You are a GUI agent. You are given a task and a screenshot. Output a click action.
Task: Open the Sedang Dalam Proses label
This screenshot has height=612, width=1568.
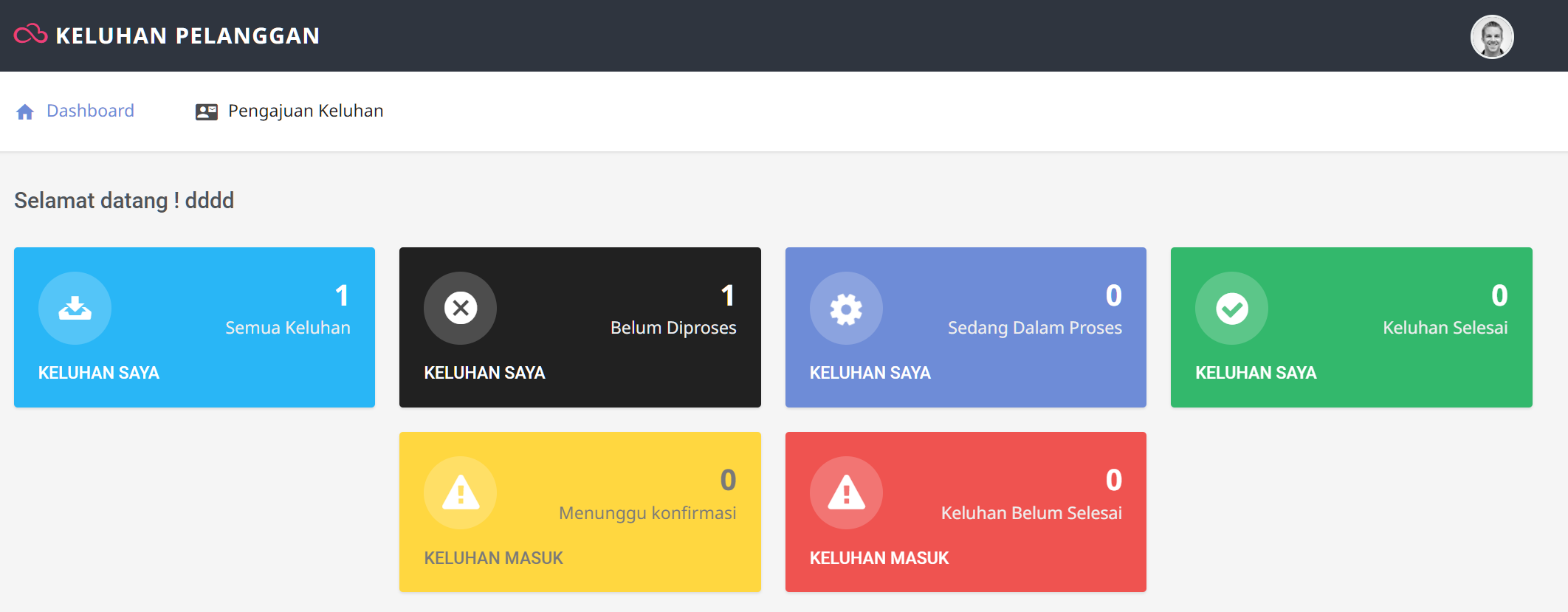1035,328
